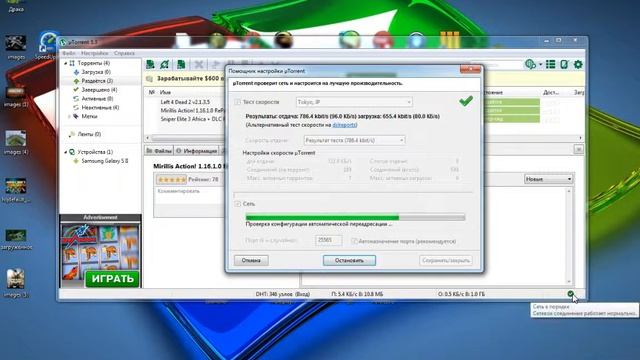Click the Remove torrent X toolbar icon

(x=199, y=64)
